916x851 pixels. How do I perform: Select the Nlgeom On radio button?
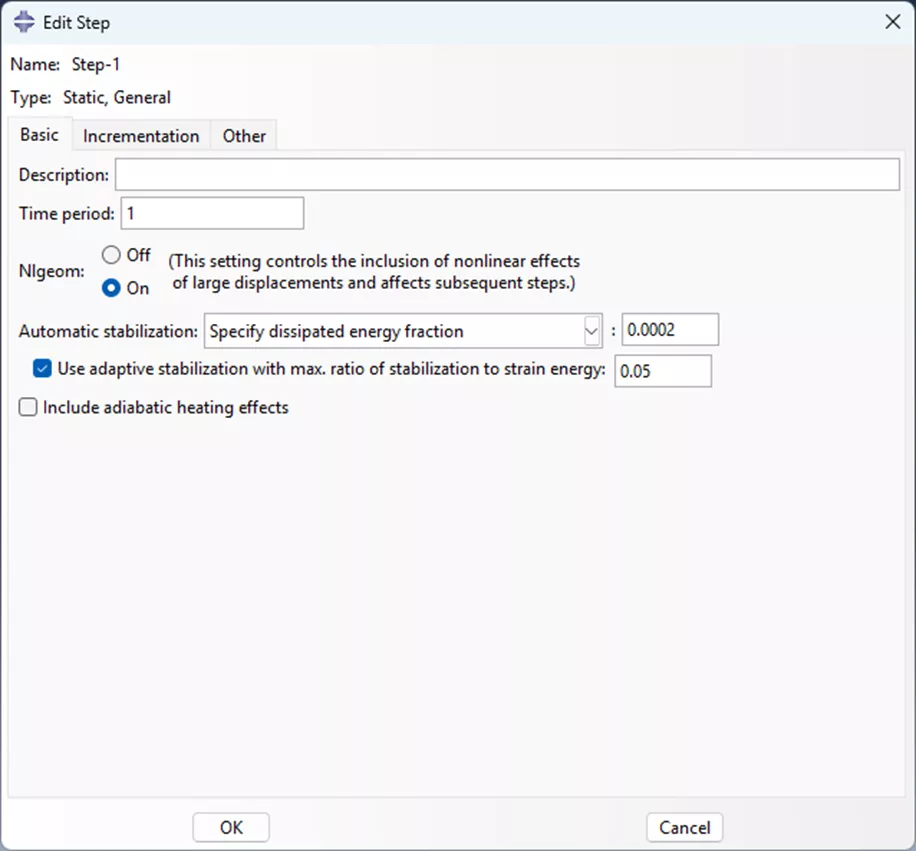pyautogui.click(x=111, y=288)
